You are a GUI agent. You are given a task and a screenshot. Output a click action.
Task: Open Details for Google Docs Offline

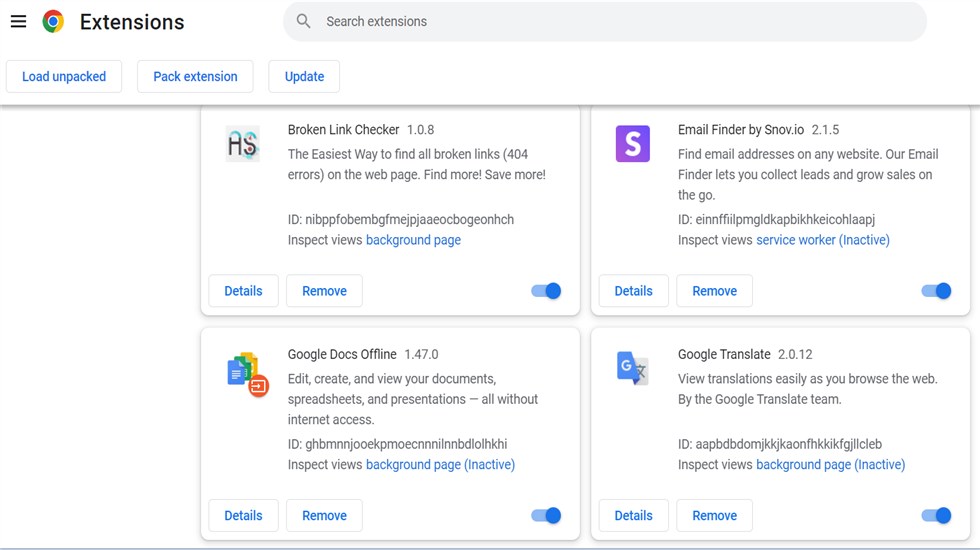pyautogui.click(x=243, y=515)
